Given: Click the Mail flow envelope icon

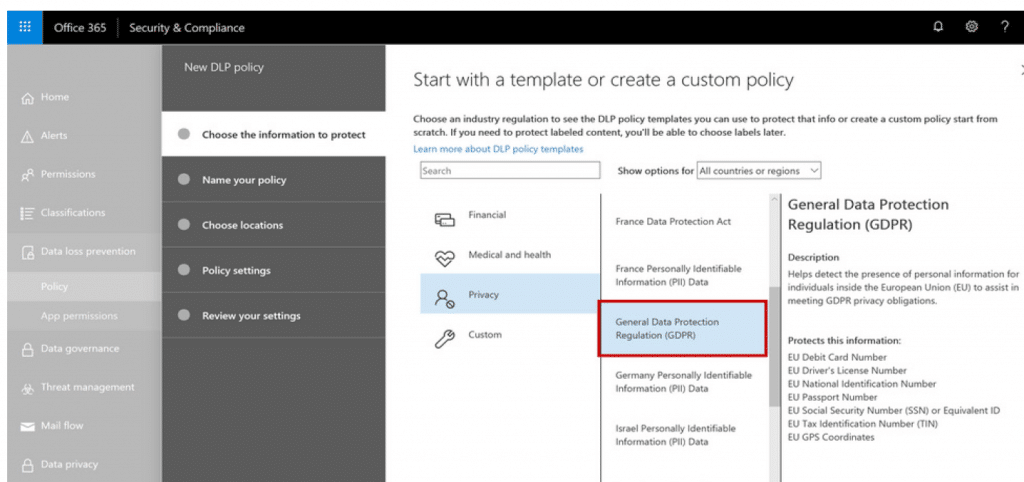Looking at the screenshot, I should [27, 426].
